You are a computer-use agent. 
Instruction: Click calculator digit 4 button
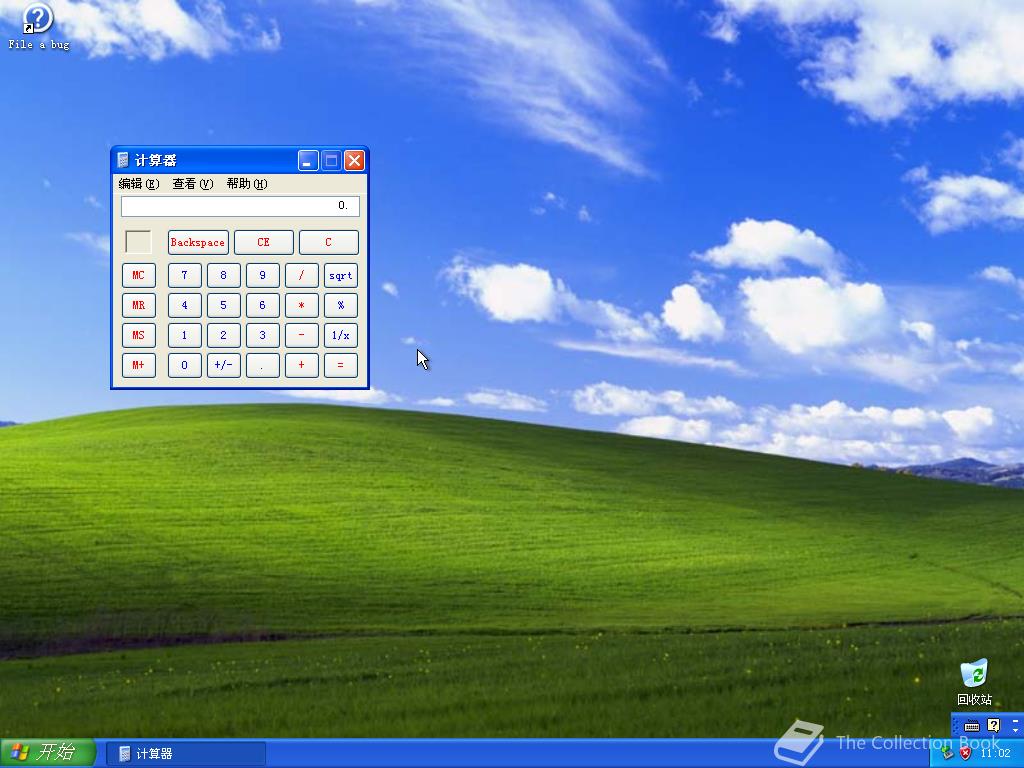(x=184, y=306)
